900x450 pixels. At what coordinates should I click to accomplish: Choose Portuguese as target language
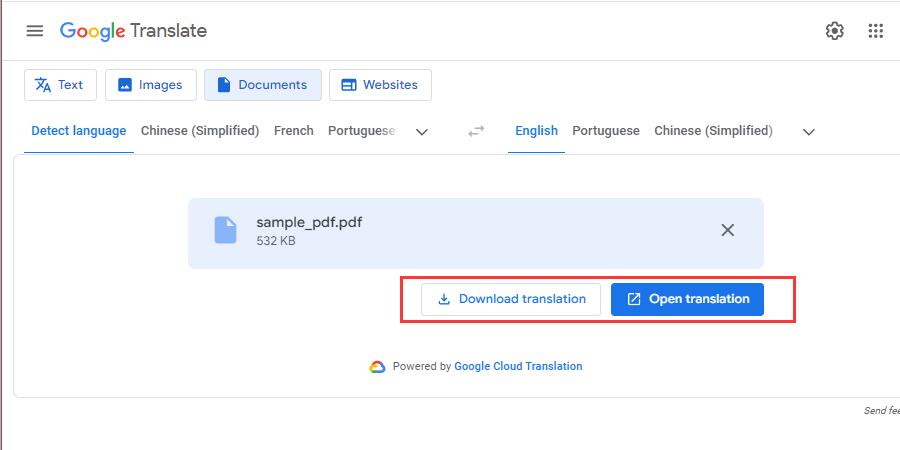tap(606, 131)
